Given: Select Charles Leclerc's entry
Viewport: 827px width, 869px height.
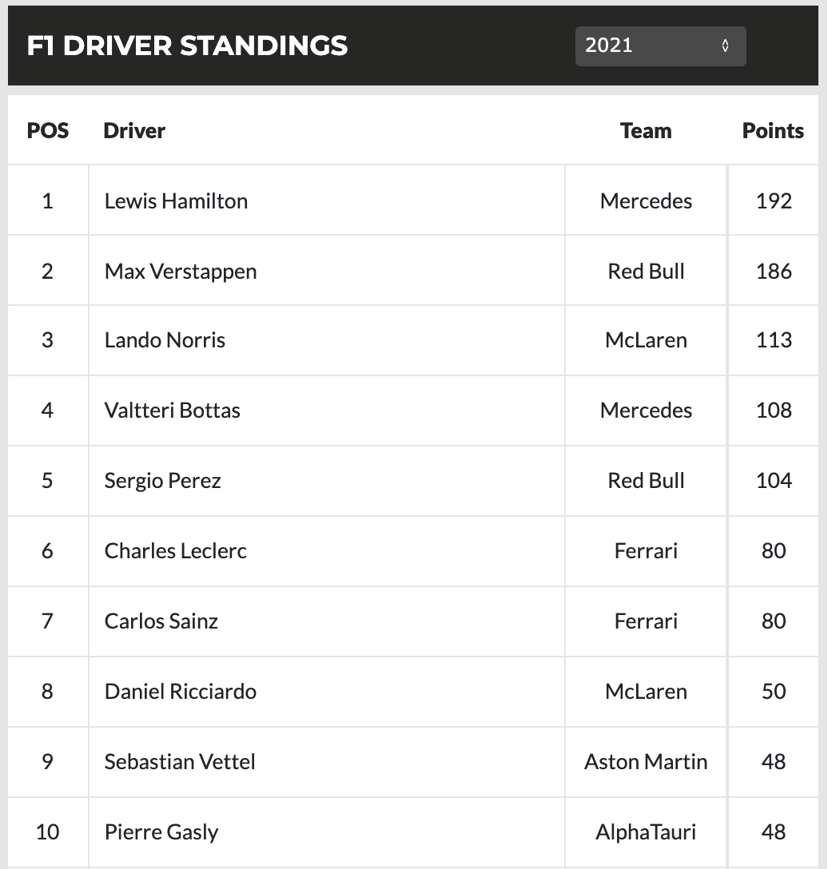Looking at the screenshot, I should tap(175, 551).
